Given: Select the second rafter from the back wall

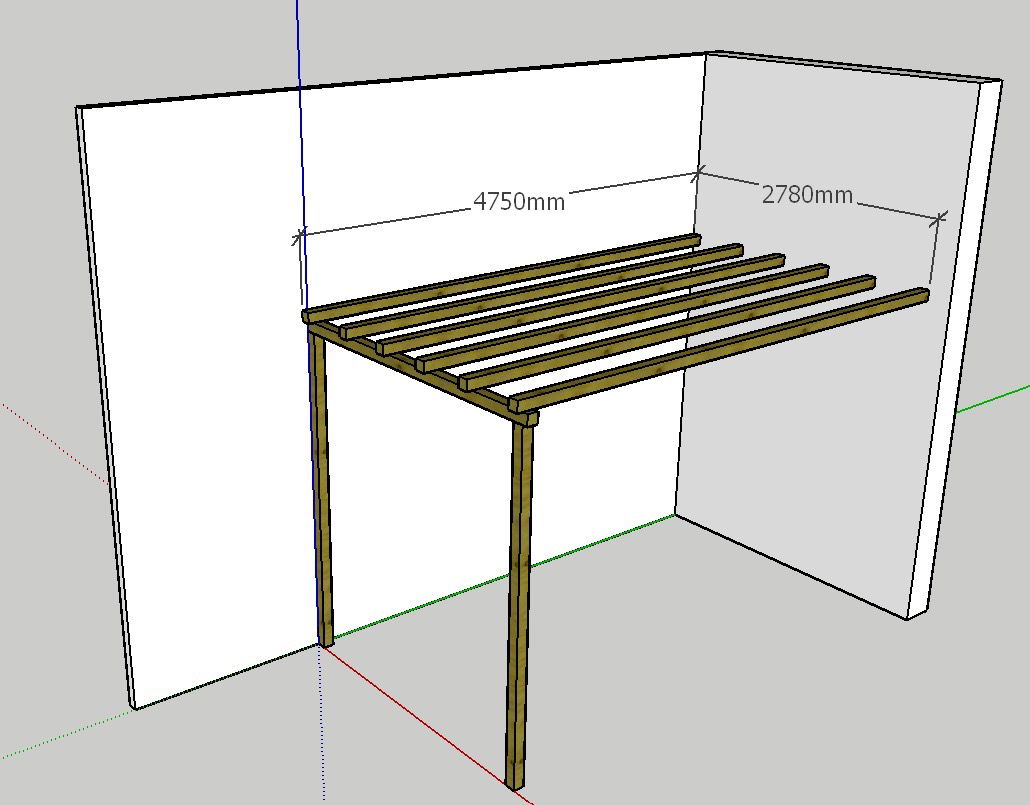Looking at the screenshot, I should [540, 290].
